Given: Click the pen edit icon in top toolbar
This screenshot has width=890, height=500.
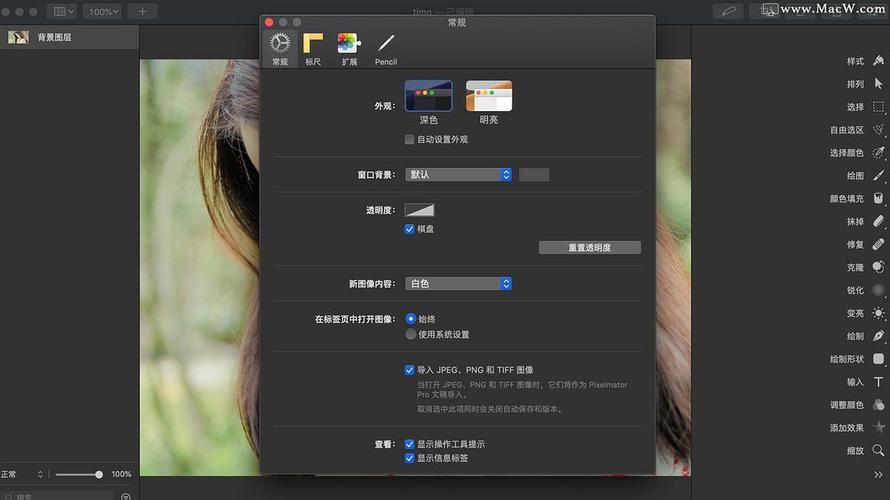Looking at the screenshot, I should [x=728, y=11].
